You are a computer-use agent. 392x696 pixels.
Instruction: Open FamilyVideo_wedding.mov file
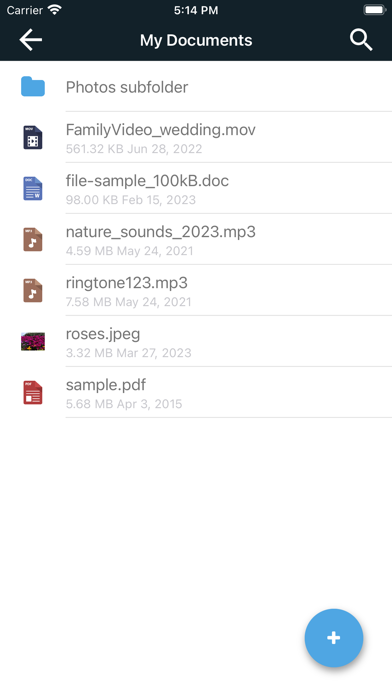196,137
